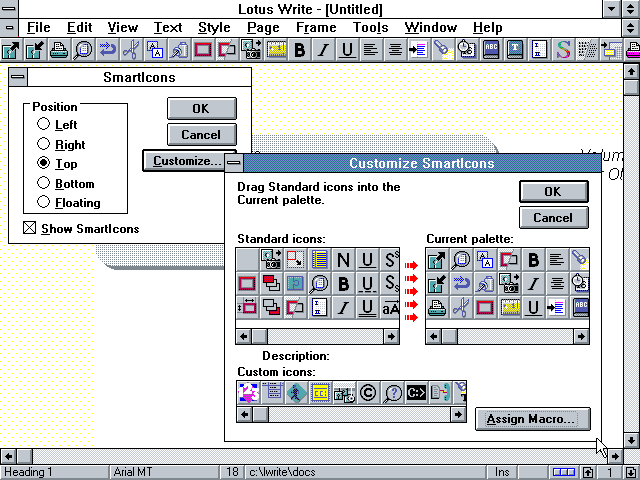This screenshot has width=640, height=480.
Task: Toggle Bold in the main toolbar
Action: click(299, 50)
